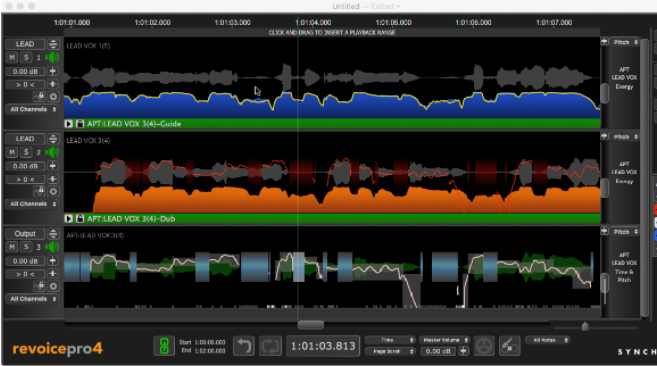Click the Output track name button
This screenshot has height=366, width=657.
(25, 234)
